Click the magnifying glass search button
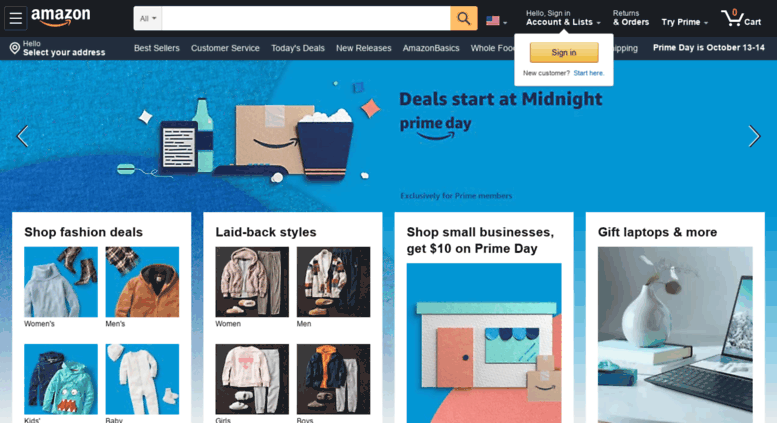This screenshot has height=423, width=777. (x=464, y=18)
